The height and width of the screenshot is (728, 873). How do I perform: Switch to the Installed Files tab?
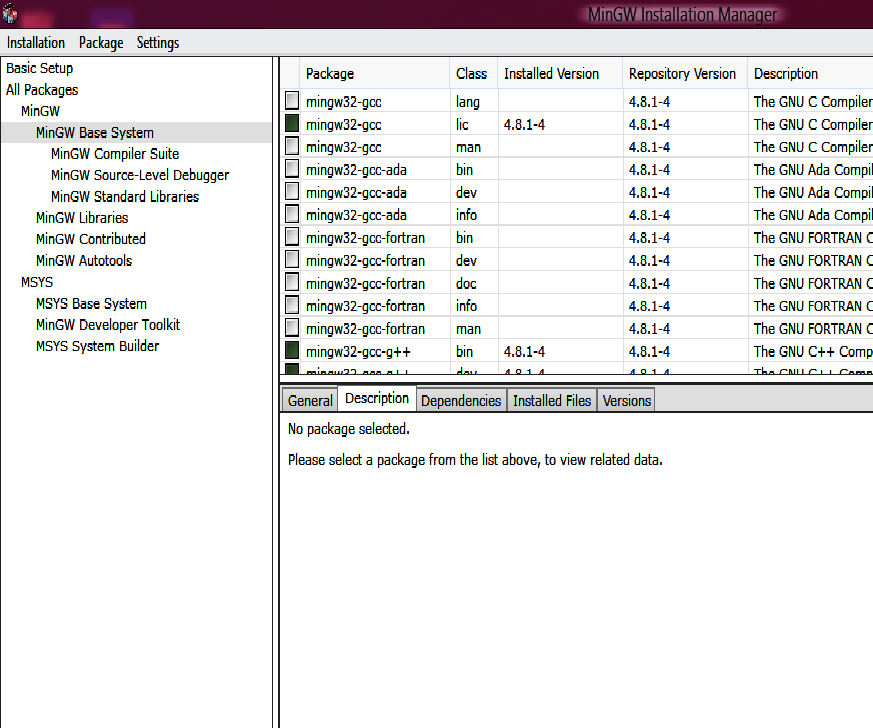552,401
